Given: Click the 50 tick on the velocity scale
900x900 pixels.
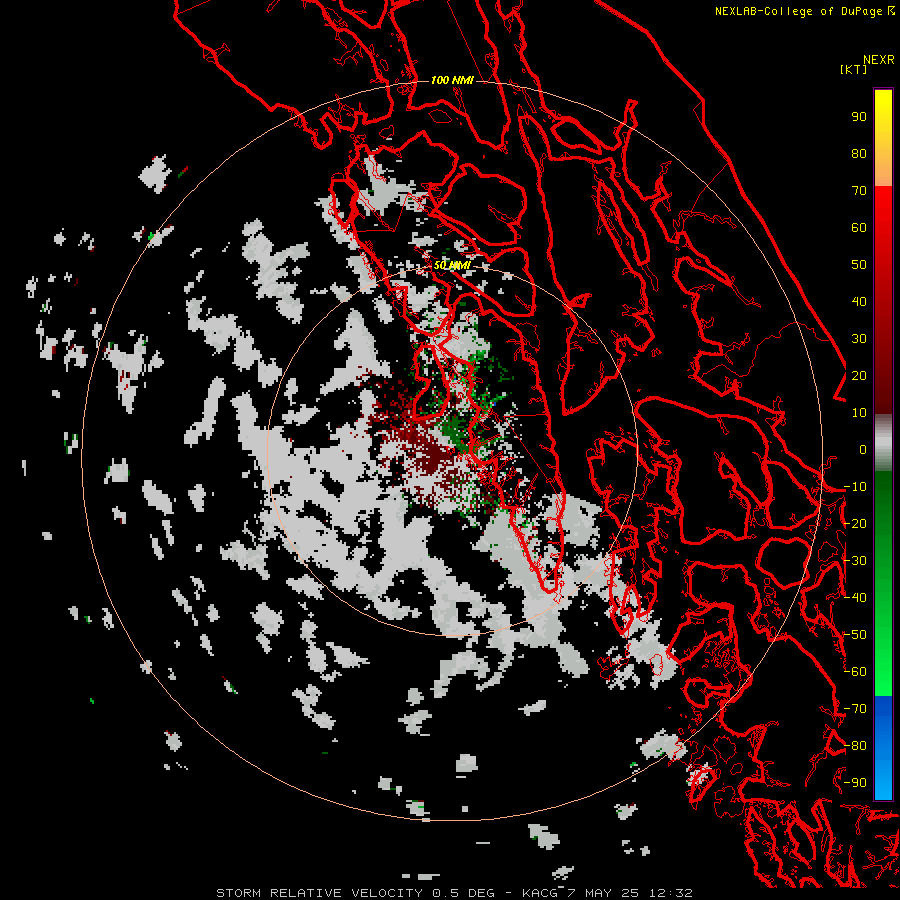Looking at the screenshot, I should pos(859,265).
